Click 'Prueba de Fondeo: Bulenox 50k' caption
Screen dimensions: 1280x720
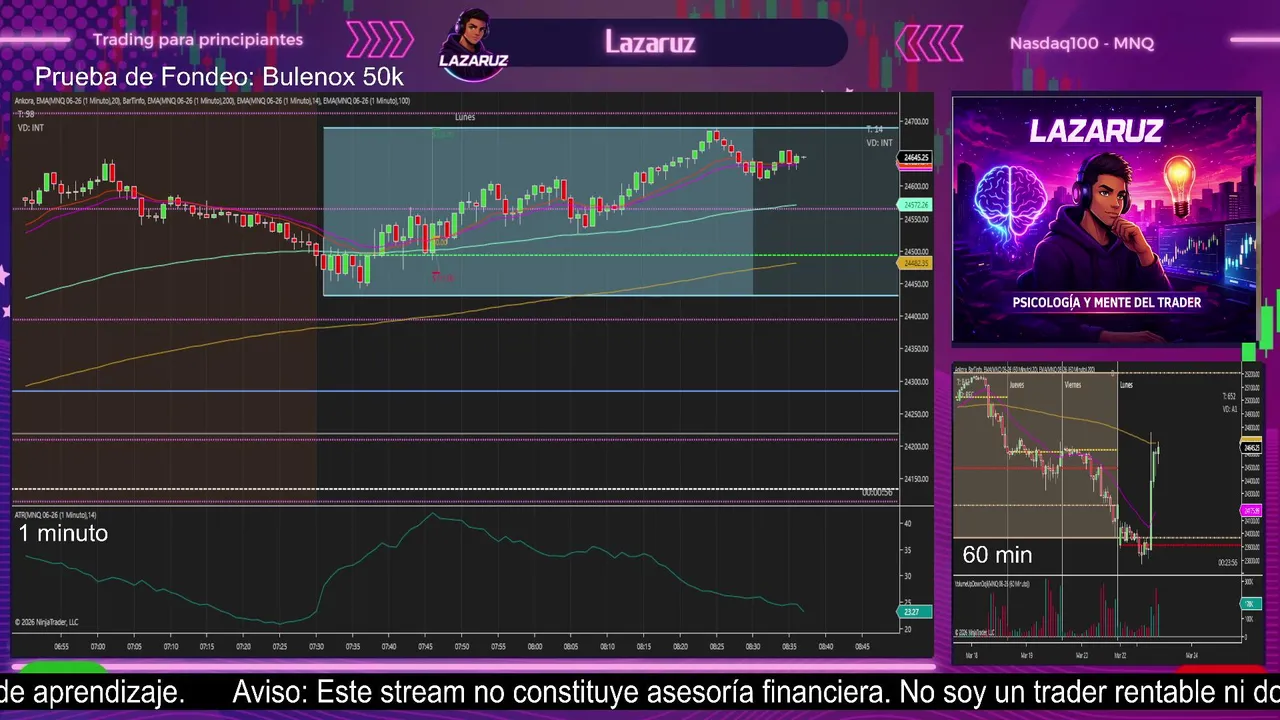point(219,77)
